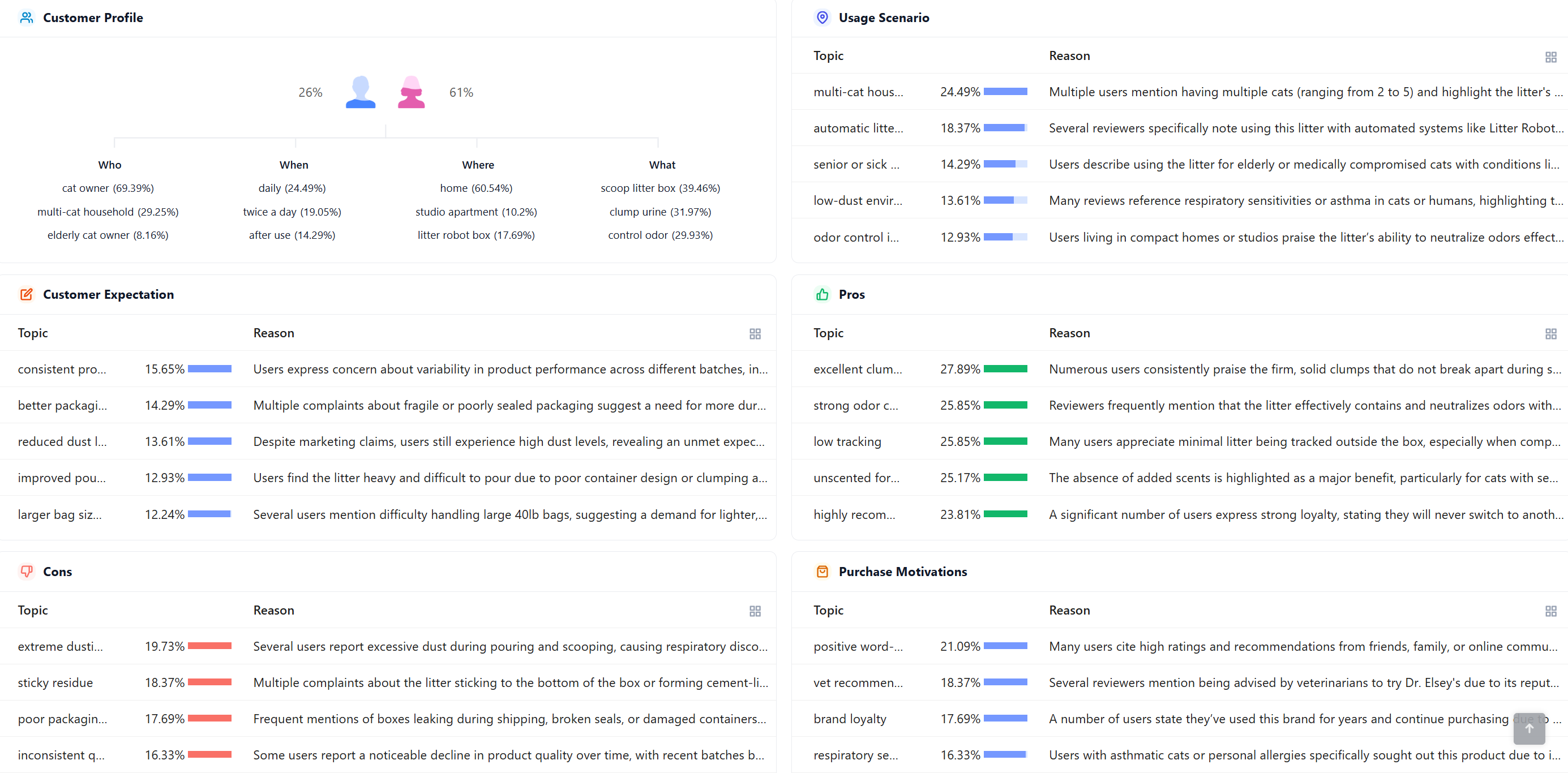The height and width of the screenshot is (773, 1568).
Task: Click the 19.73% extreme dustiness red bar
Action: point(209,646)
